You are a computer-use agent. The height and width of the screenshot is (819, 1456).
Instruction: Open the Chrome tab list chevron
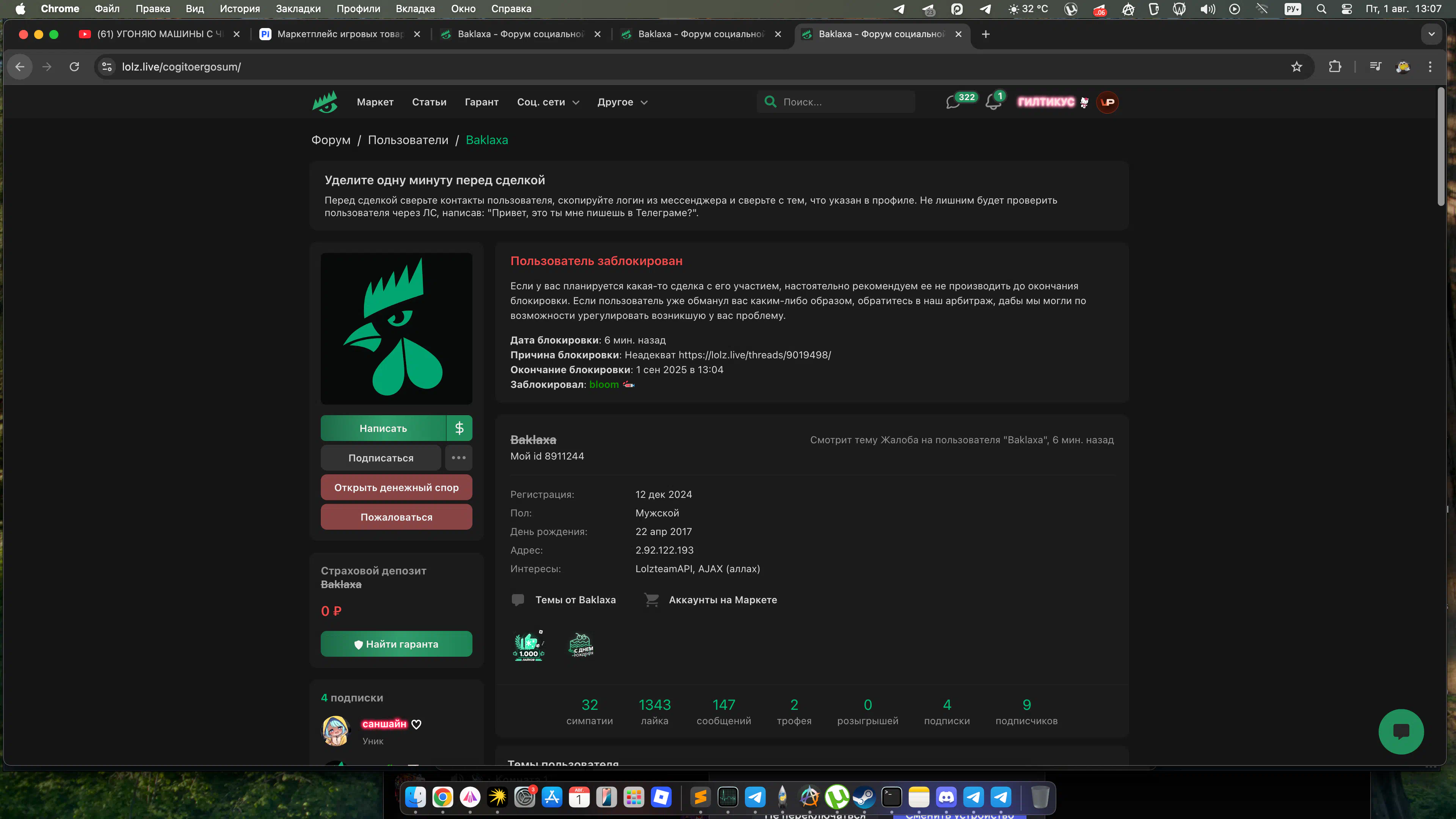(x=1431, y=34)
